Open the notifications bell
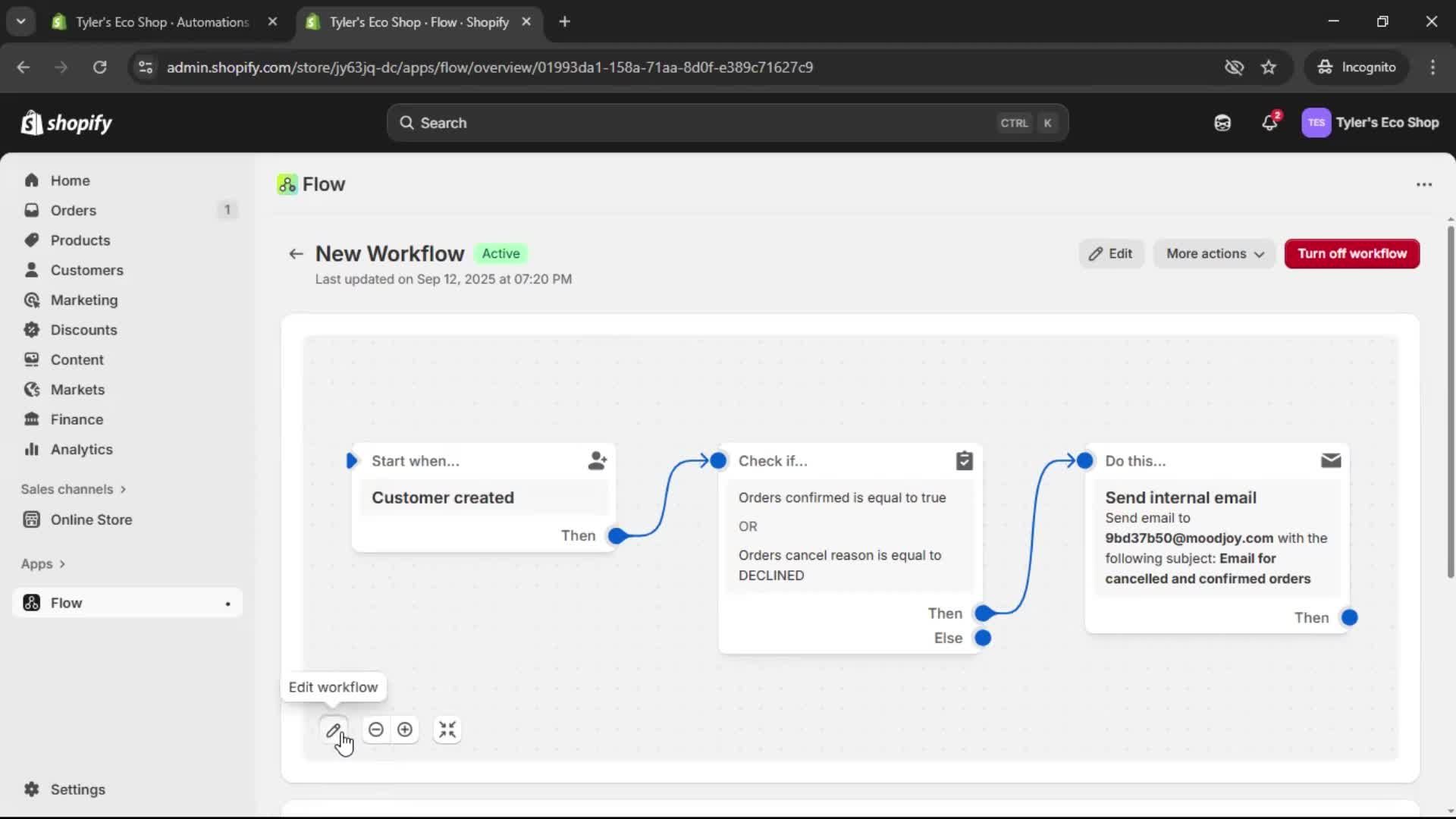Viewport: 1456px width, 819px height. click(x=1269, y=122)
